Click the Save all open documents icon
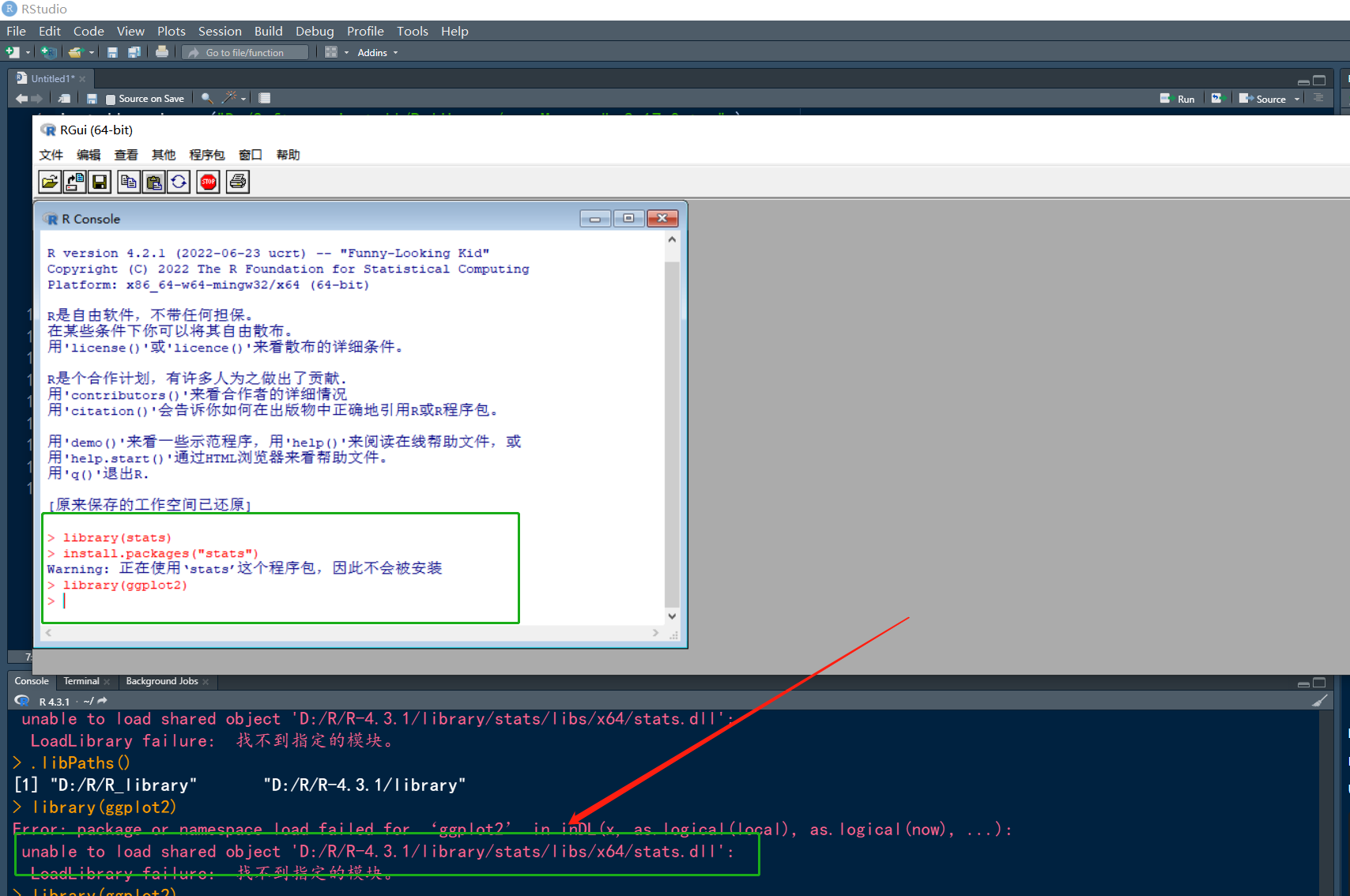 tap(134, 52)
